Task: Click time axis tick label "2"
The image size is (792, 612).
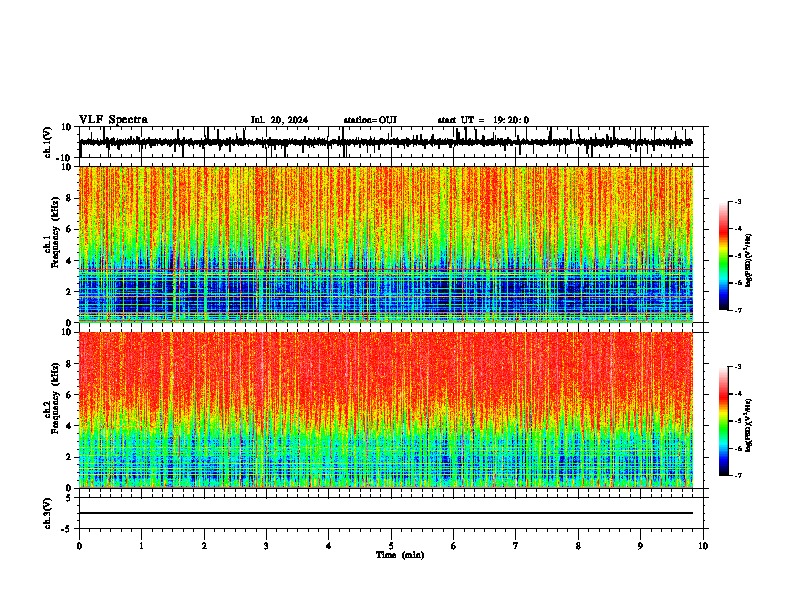Action: pos(204,546)
